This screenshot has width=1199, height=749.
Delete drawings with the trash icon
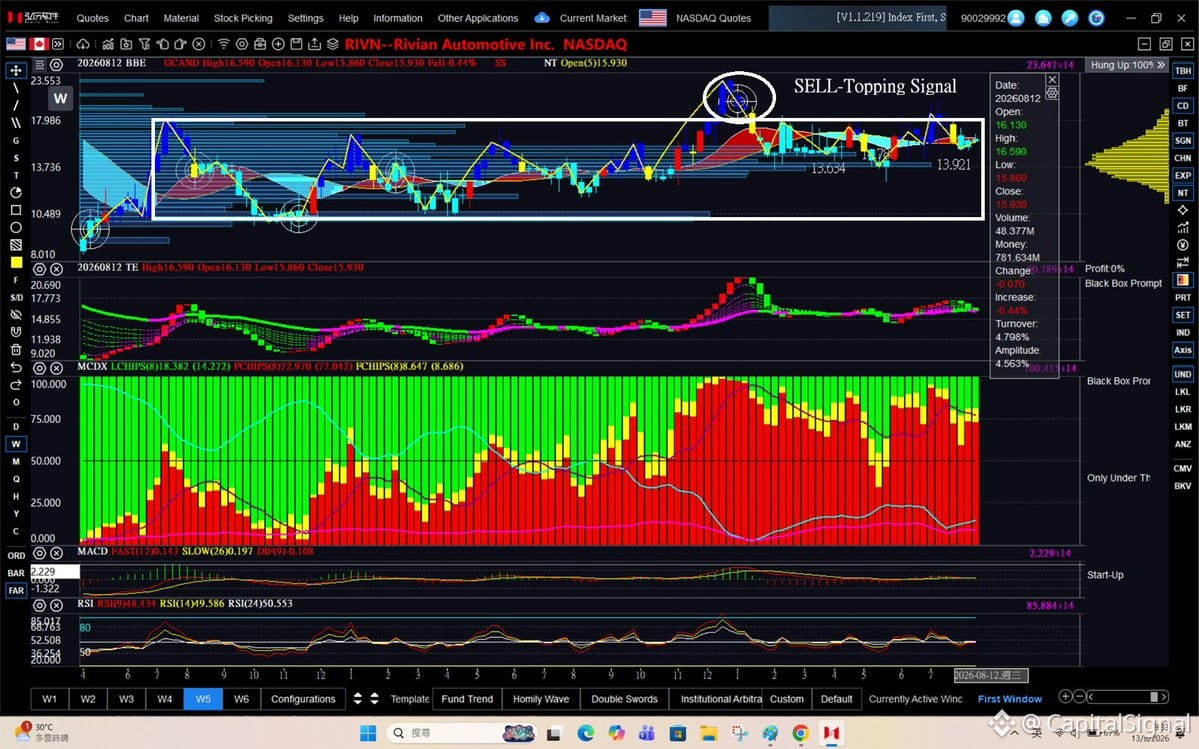(x=15, y=349)
